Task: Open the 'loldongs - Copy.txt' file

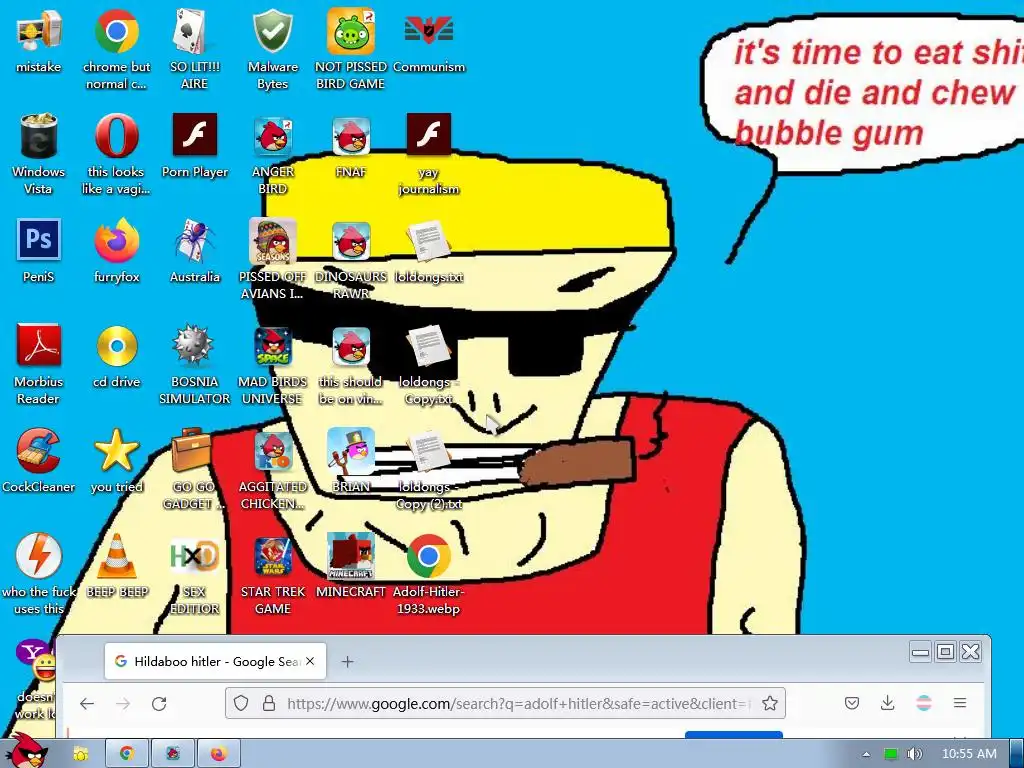Action: 428,345
